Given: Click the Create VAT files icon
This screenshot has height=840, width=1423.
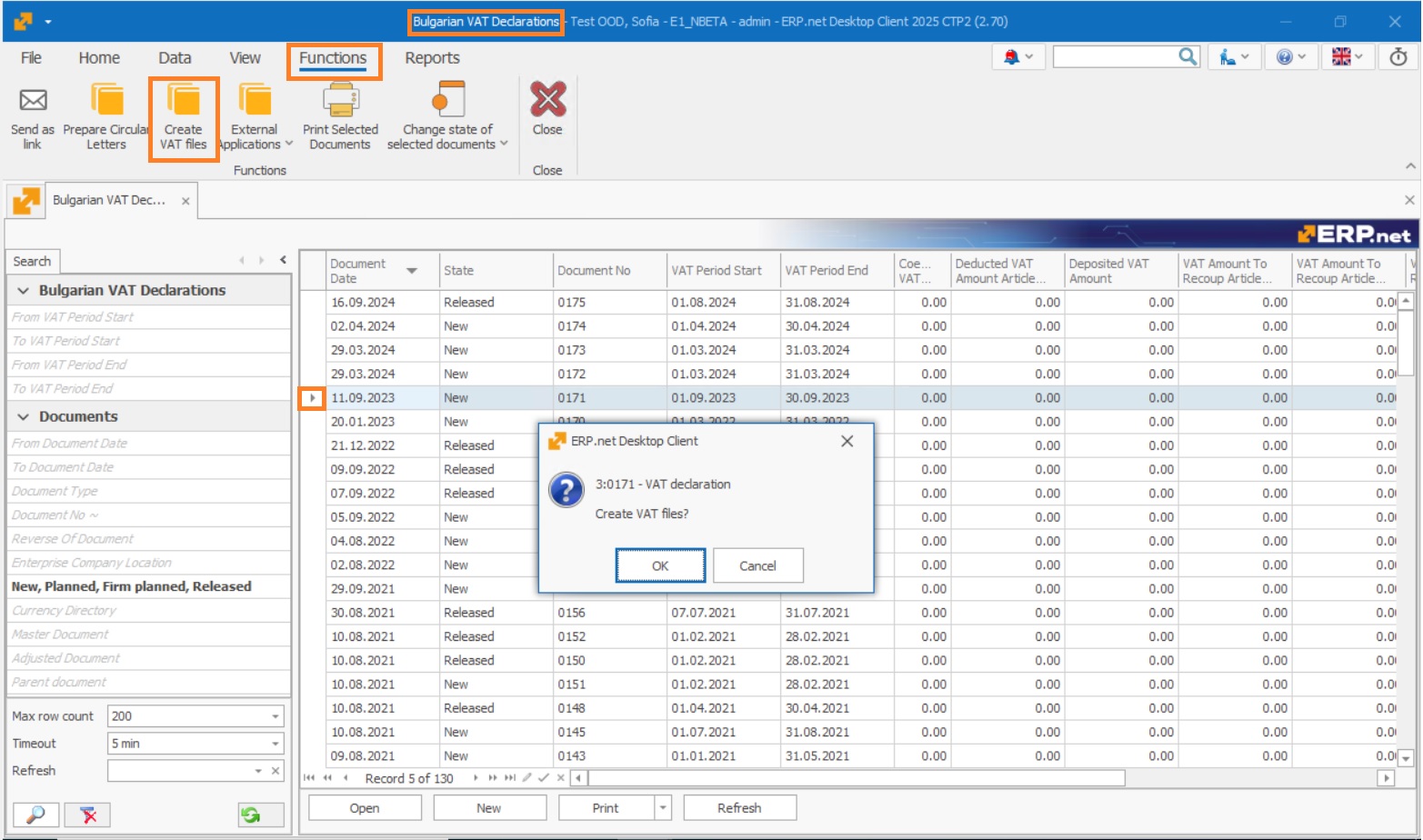Looking at the screenshot, I should (184, 100).
